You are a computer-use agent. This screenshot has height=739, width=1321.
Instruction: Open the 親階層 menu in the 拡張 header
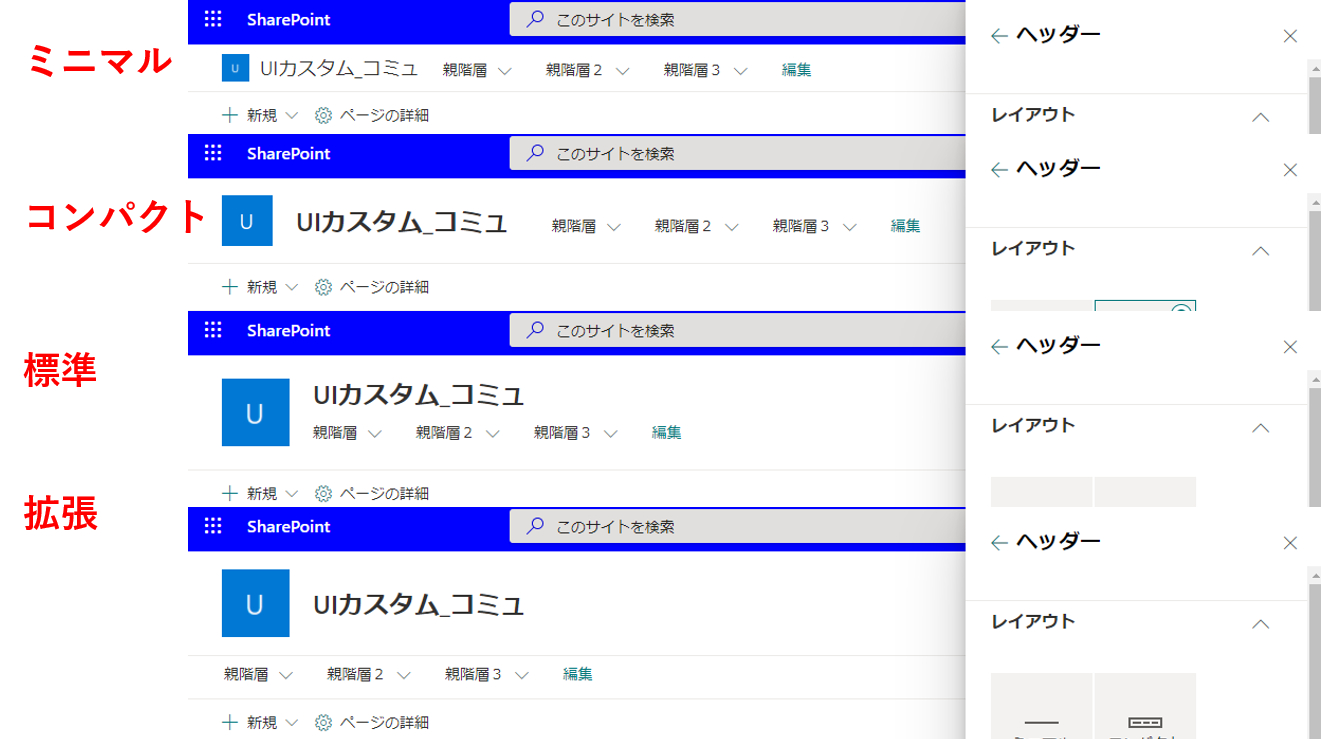[246, 675]
